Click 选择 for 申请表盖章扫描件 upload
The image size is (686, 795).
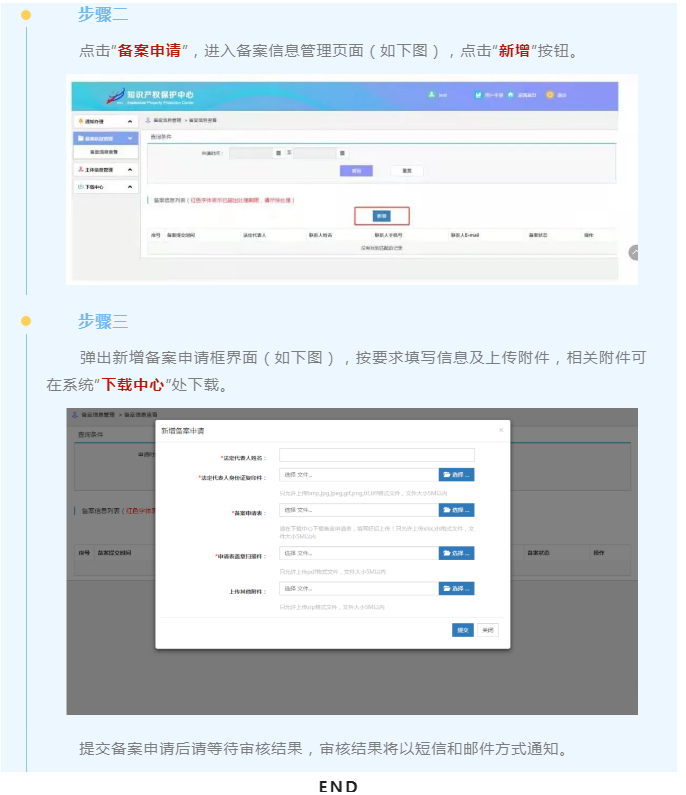(456, 553)
